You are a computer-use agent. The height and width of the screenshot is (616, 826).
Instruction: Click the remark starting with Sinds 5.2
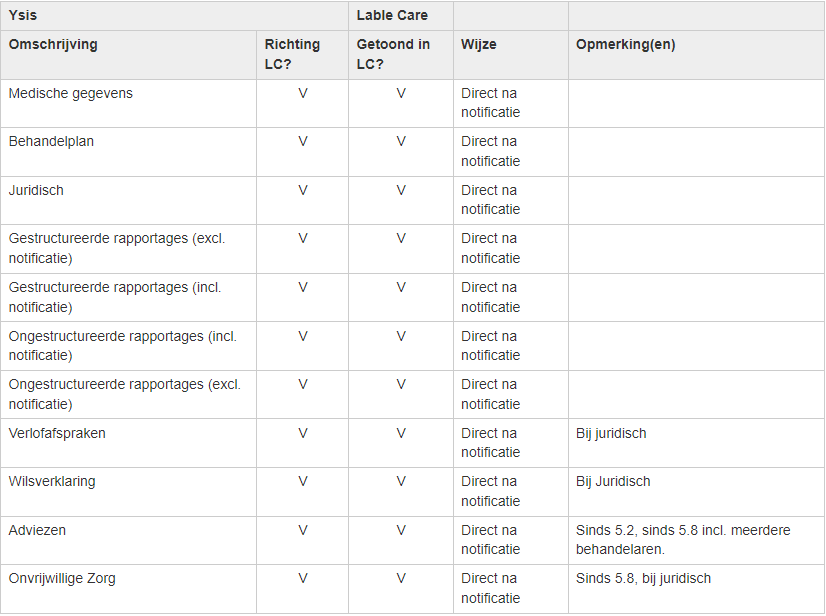pos(683,540)
